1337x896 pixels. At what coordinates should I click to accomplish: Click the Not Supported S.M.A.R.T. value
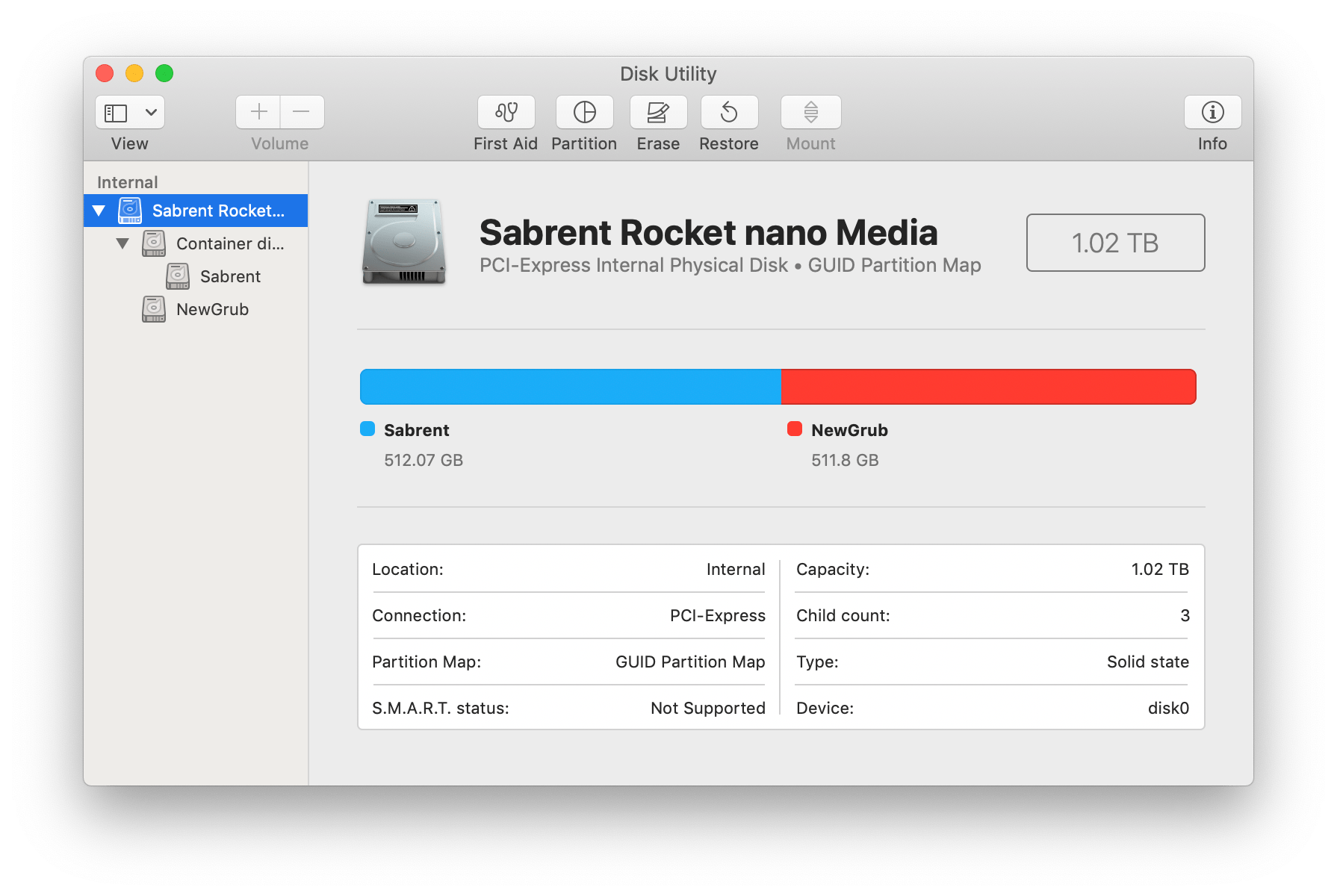coord(707,708)
